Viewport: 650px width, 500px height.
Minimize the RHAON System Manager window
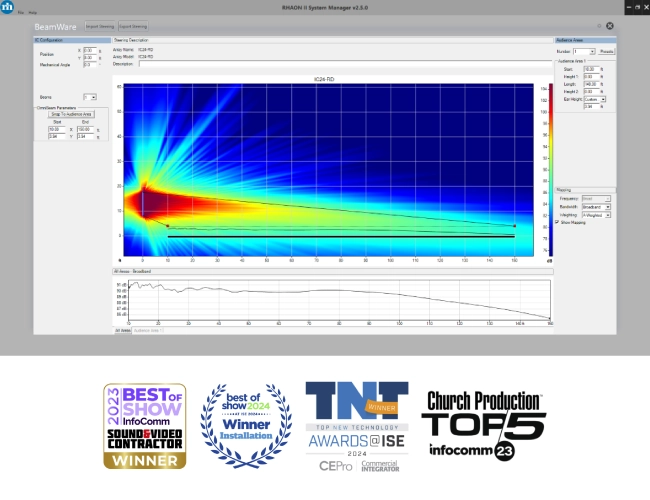[x=628, y=6]
